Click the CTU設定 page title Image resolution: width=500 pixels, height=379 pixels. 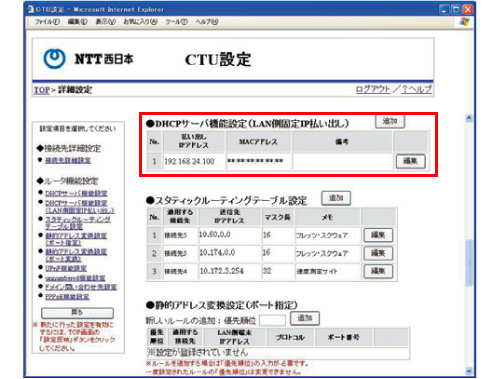click(x=218, y=60)
